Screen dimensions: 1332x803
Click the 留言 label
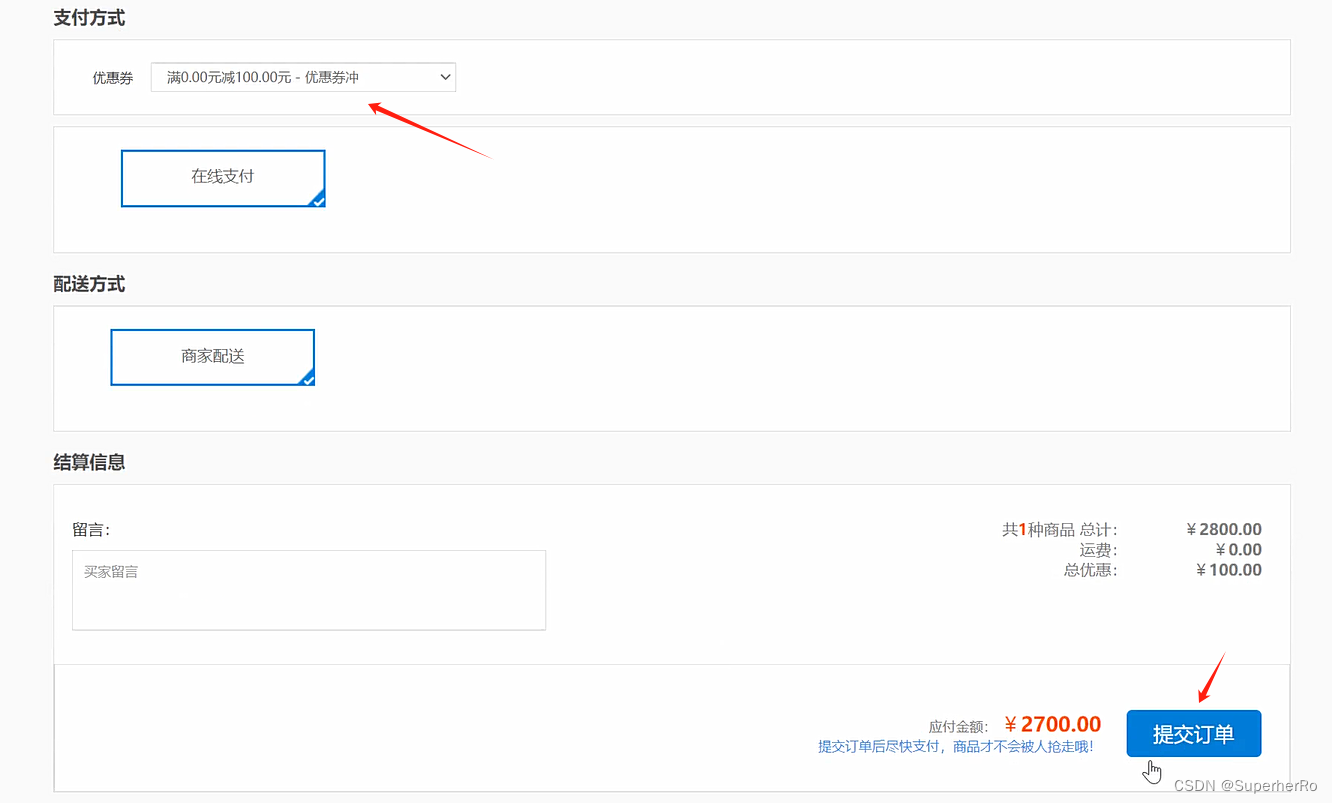pyautogui.click(x=91, y=529)
